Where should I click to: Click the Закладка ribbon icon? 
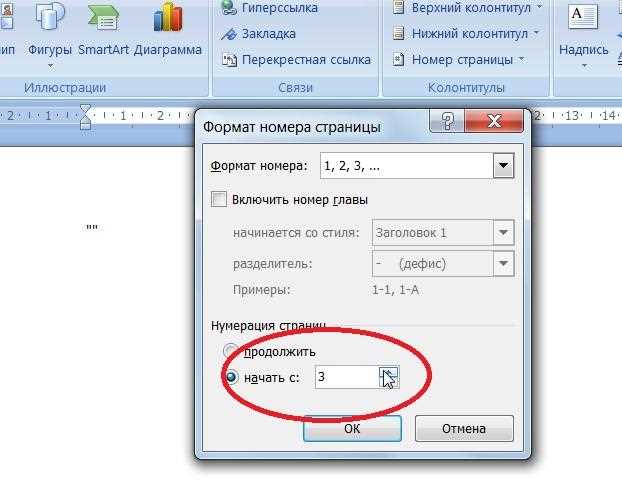pyautogui.click(x=229, y=35)
